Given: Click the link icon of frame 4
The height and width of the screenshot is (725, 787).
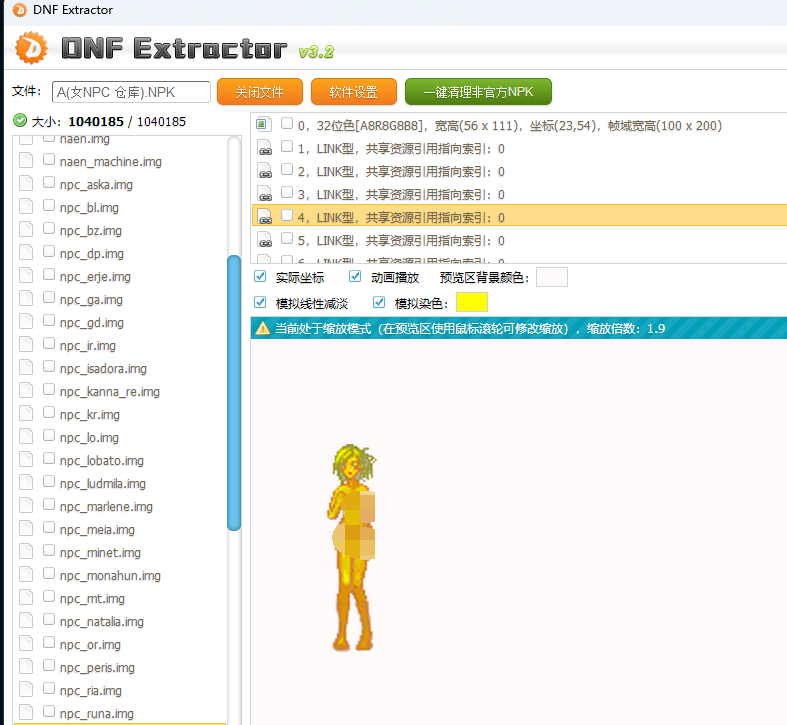Looking at the screenshot, I should [265, 216].
